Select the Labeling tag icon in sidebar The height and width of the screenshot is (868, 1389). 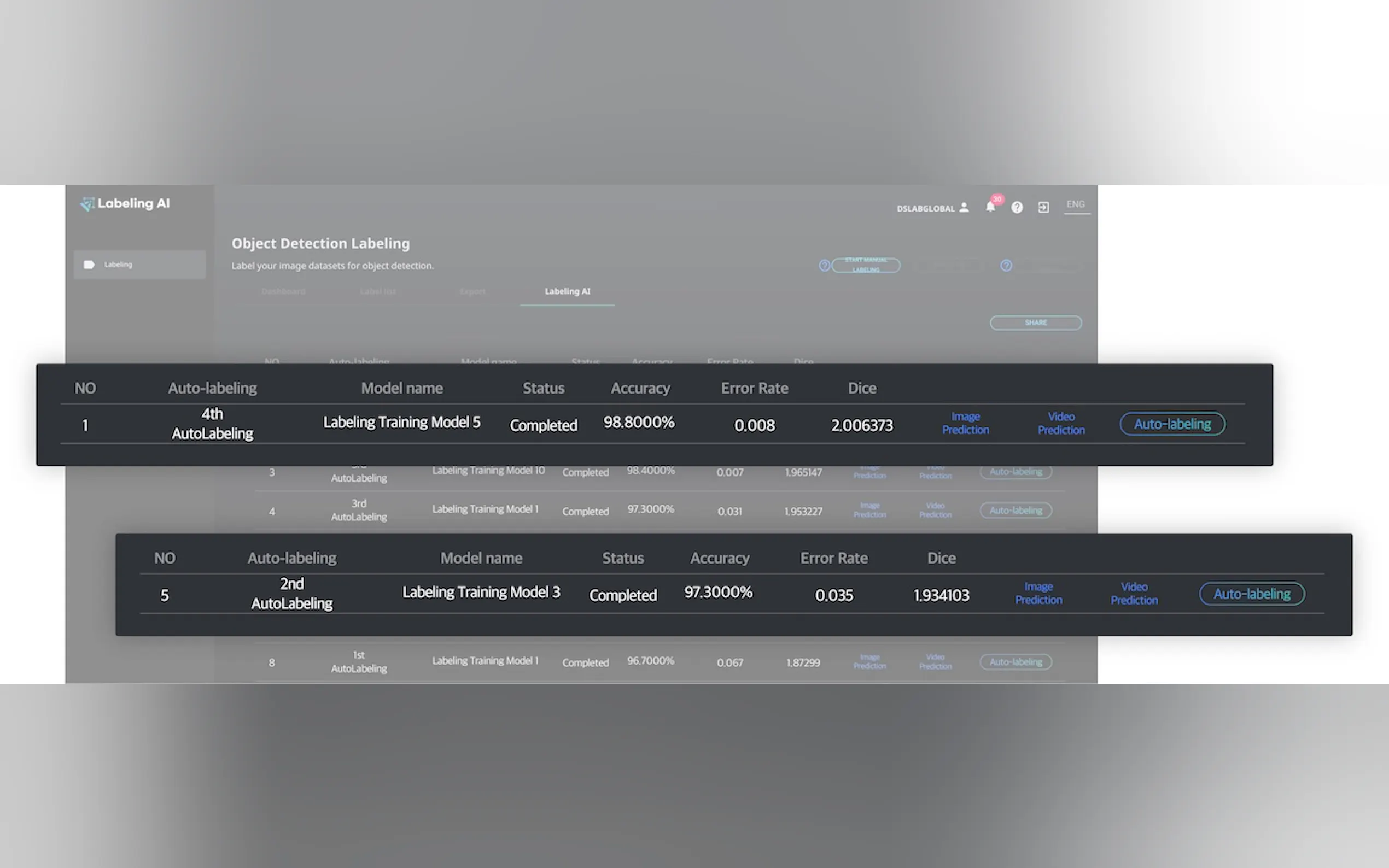(x=89, y=265)
